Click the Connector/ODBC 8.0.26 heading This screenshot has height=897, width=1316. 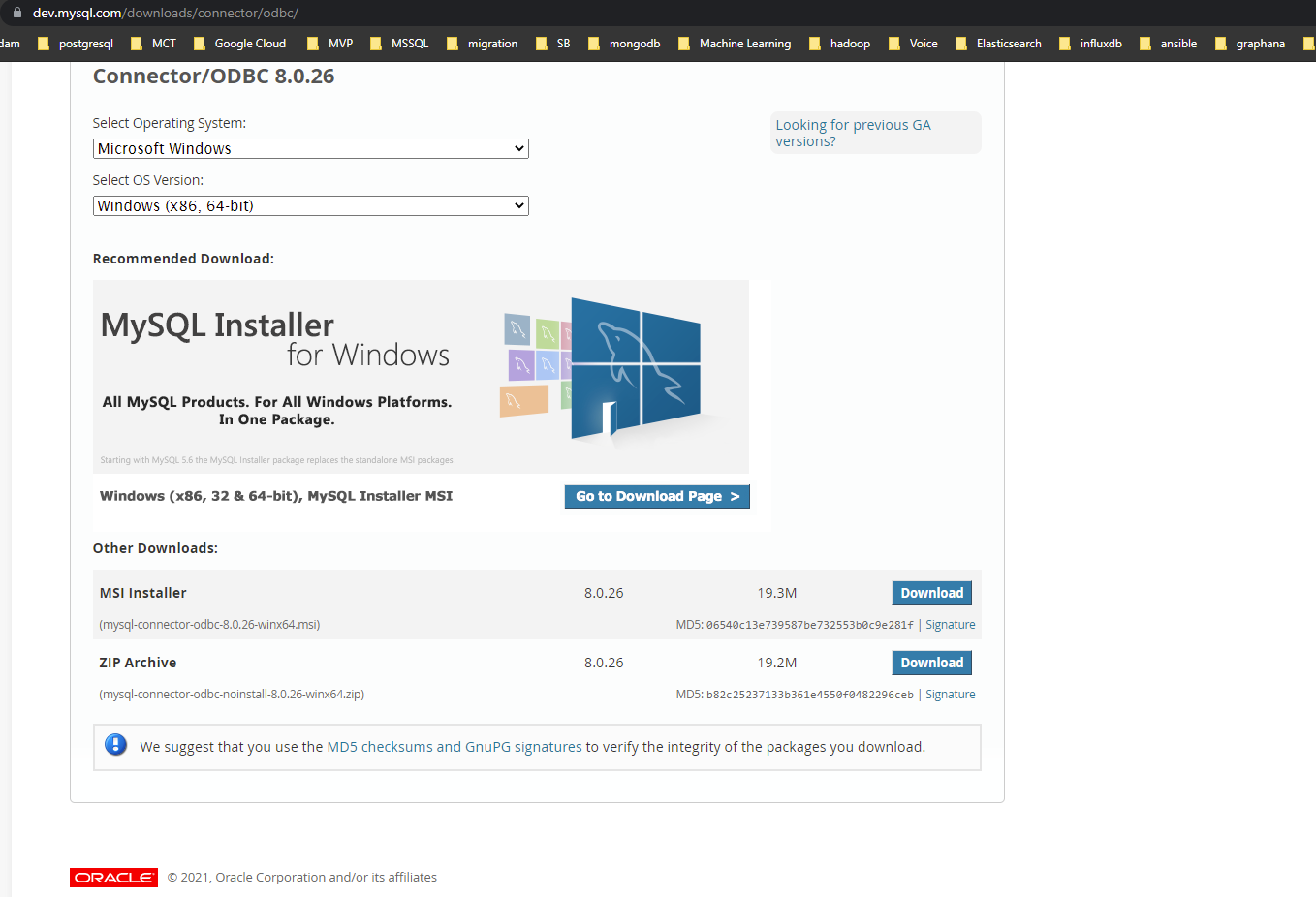213,77
